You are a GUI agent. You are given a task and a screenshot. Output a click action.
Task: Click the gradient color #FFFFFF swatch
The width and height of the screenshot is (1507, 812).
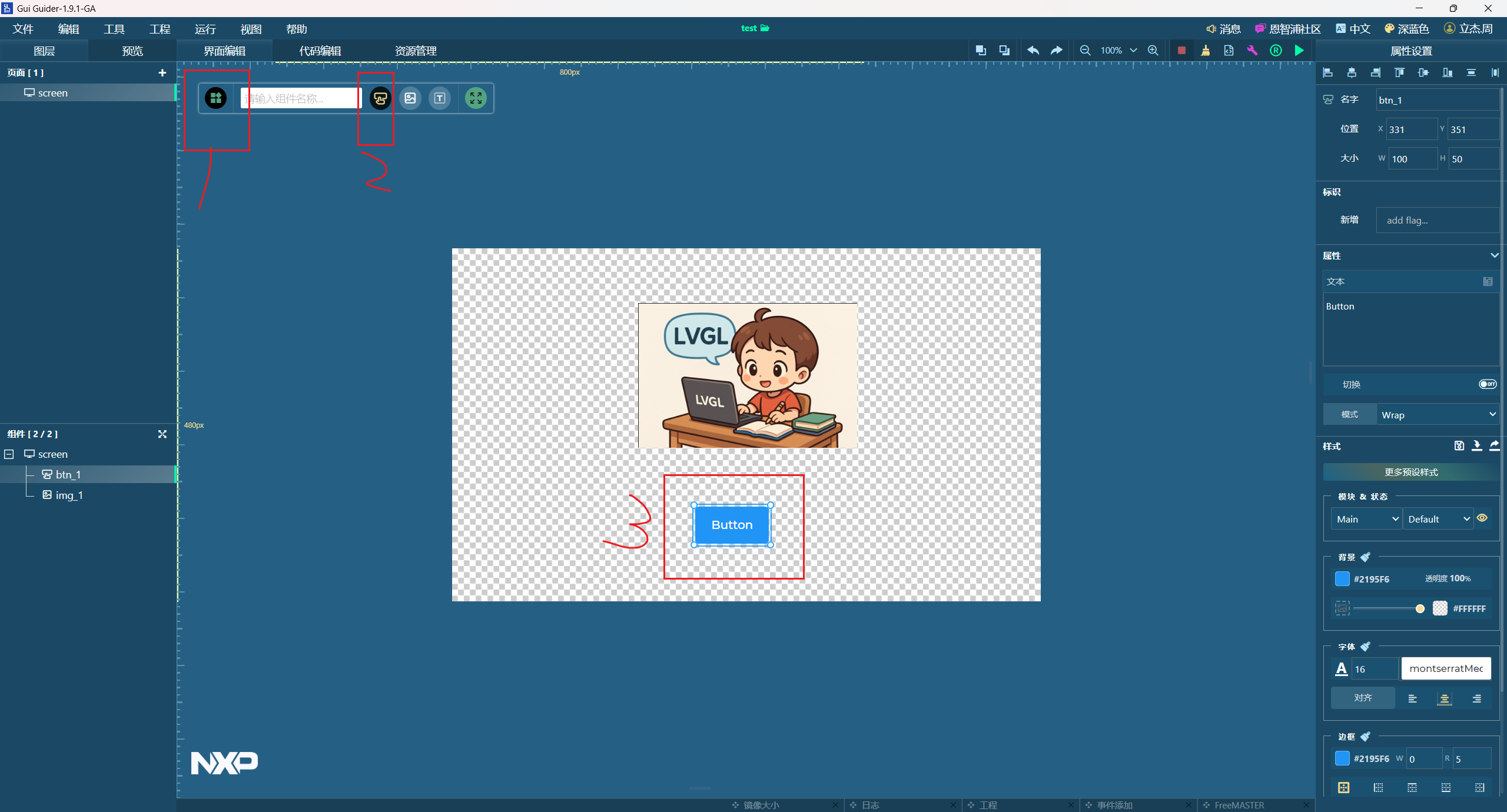point(1440,608)
